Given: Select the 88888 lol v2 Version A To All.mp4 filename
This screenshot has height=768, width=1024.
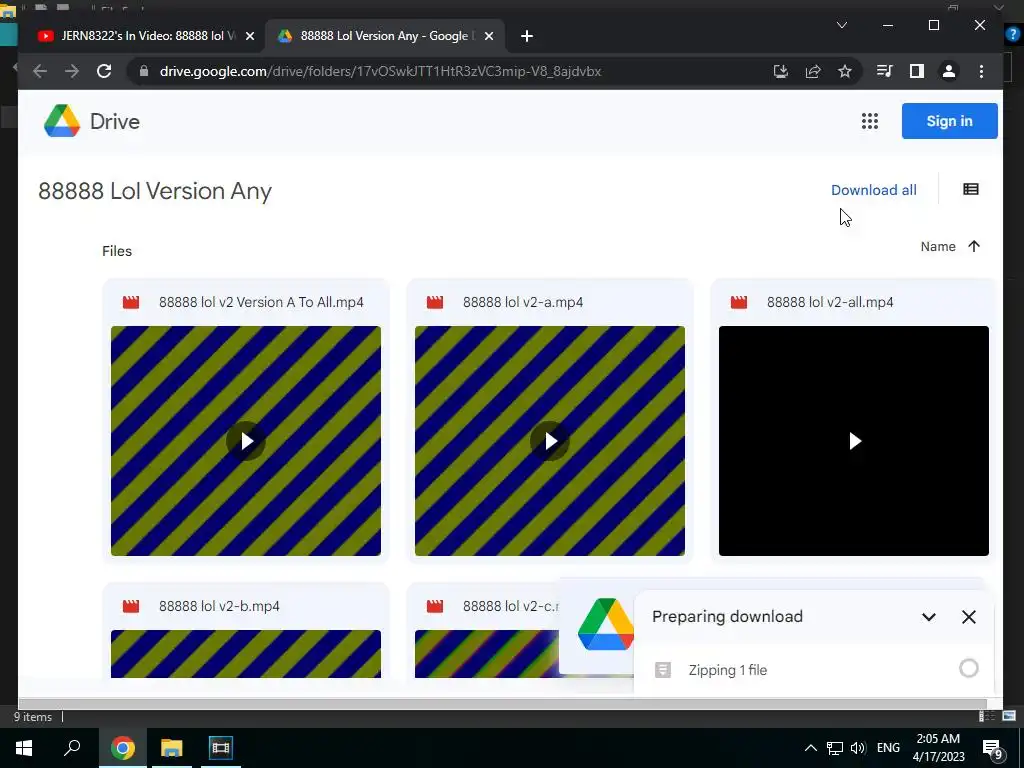Looking at the screenshot, I should pos(261,302).
